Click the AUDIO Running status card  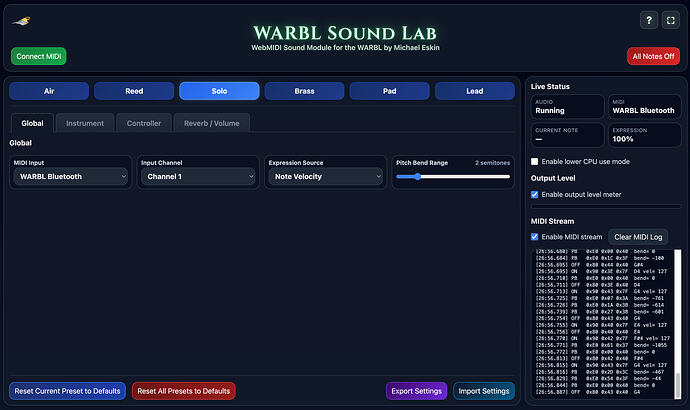pyautogui.click(x=567, y=107)
